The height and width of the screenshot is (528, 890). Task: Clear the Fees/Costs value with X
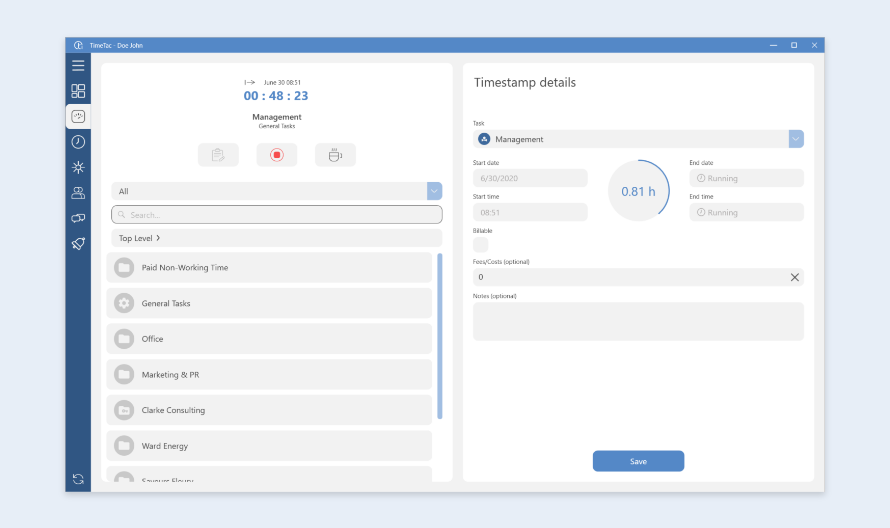(795, 277)
